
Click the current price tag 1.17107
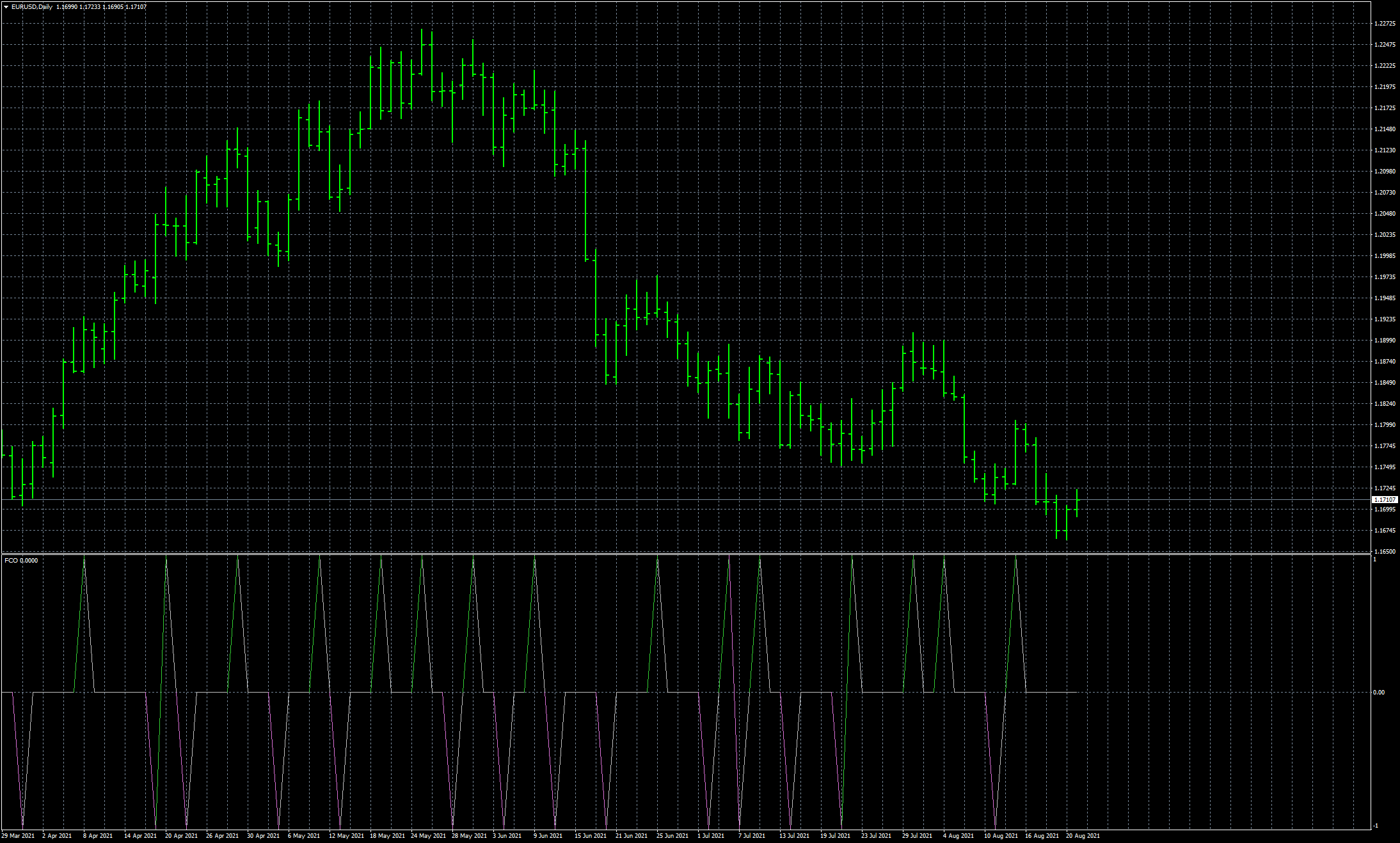click(x=1385, y=499)
